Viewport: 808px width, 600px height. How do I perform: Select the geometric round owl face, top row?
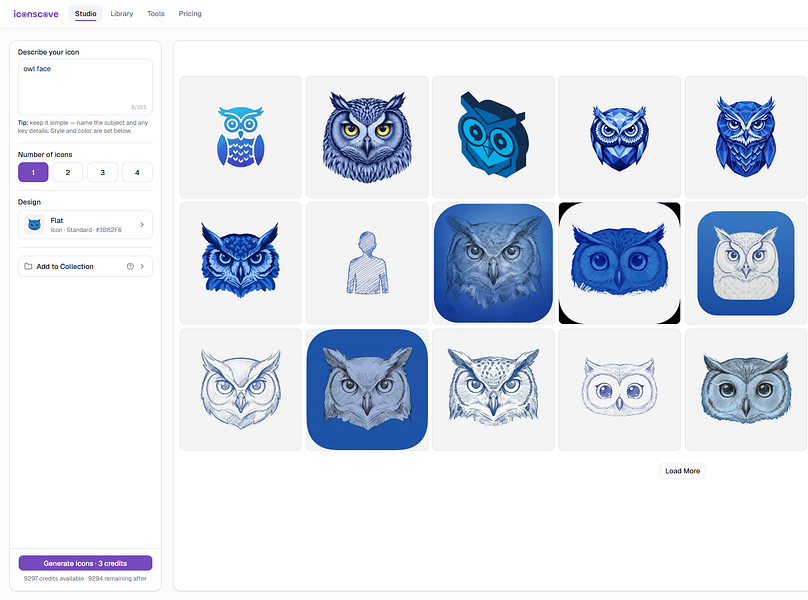tap(619, 137)
